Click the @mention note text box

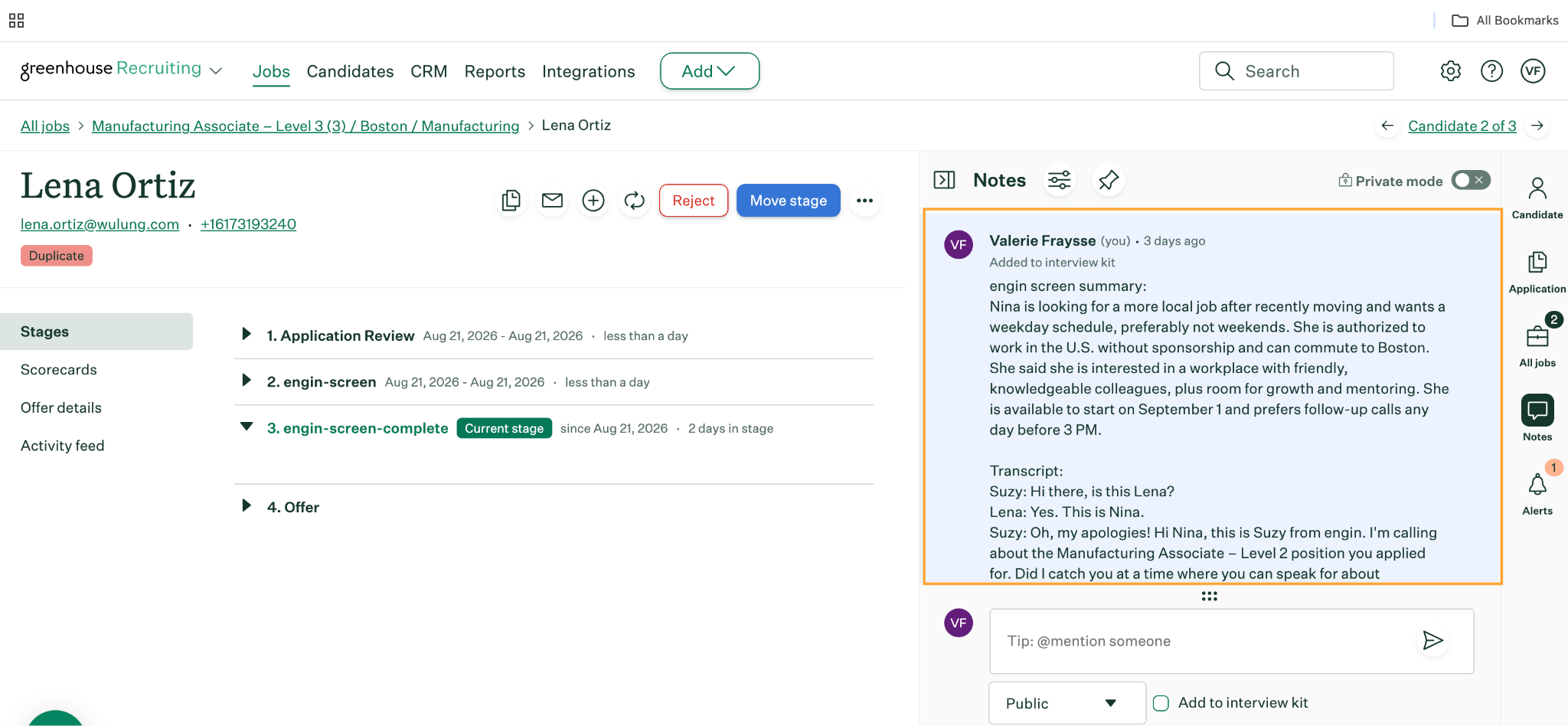[x=1231, y=641]
